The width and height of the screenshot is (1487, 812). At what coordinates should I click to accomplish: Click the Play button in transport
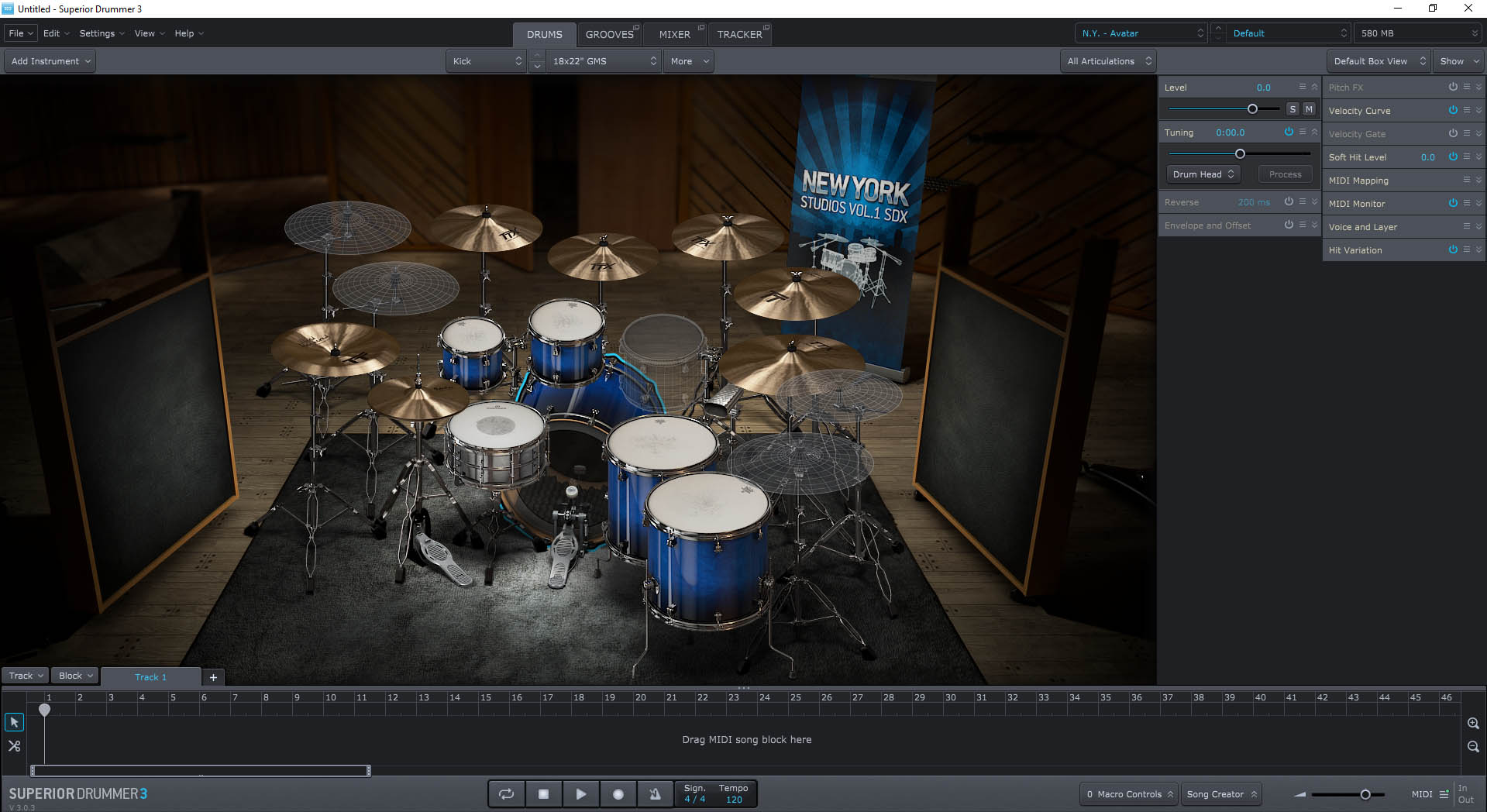(580, 793)
